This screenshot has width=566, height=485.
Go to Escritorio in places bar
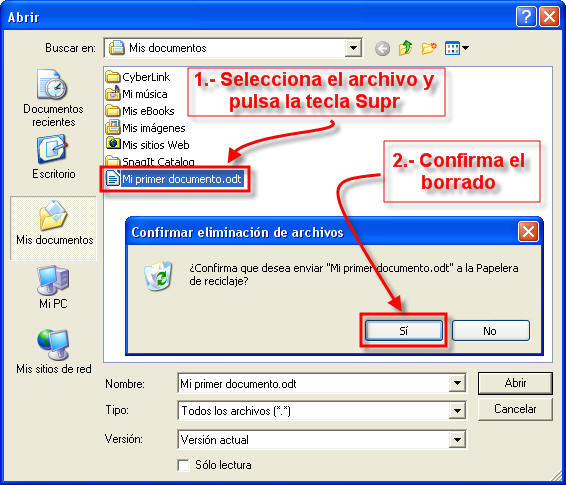point(53,157)
